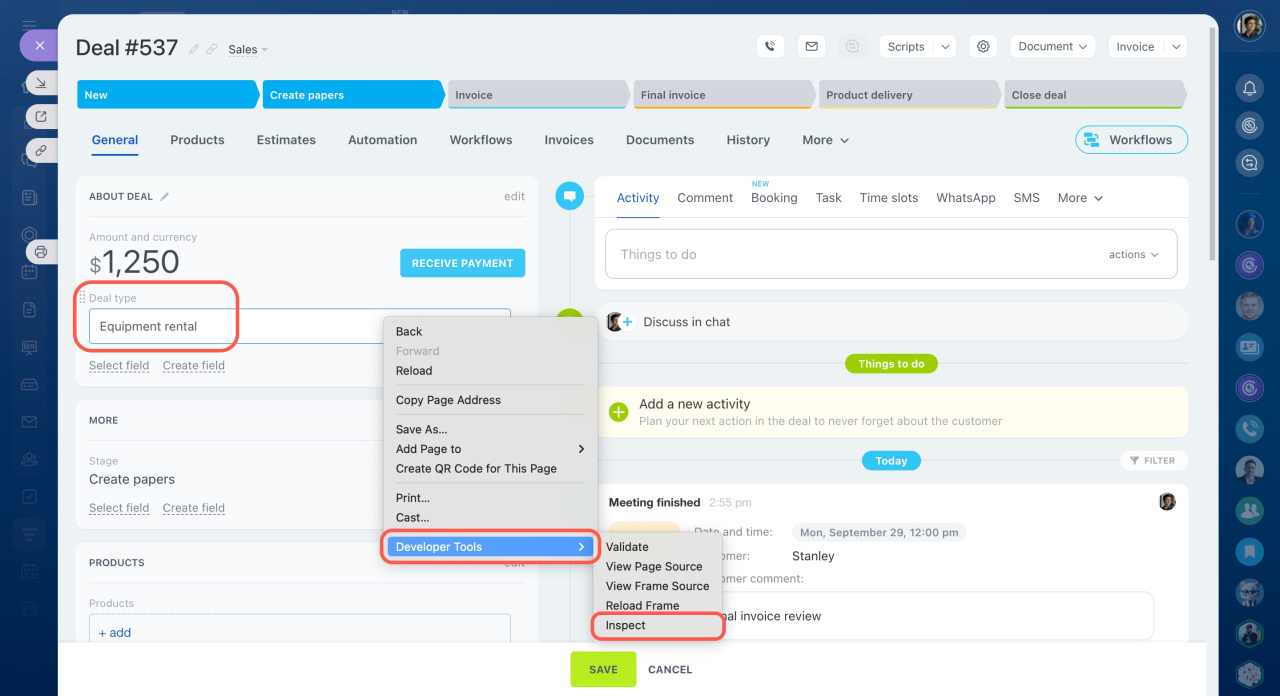This screenshot has height=696, width=1280.
Task: Click green plus Add new activity icon
Action: [619, 412]
